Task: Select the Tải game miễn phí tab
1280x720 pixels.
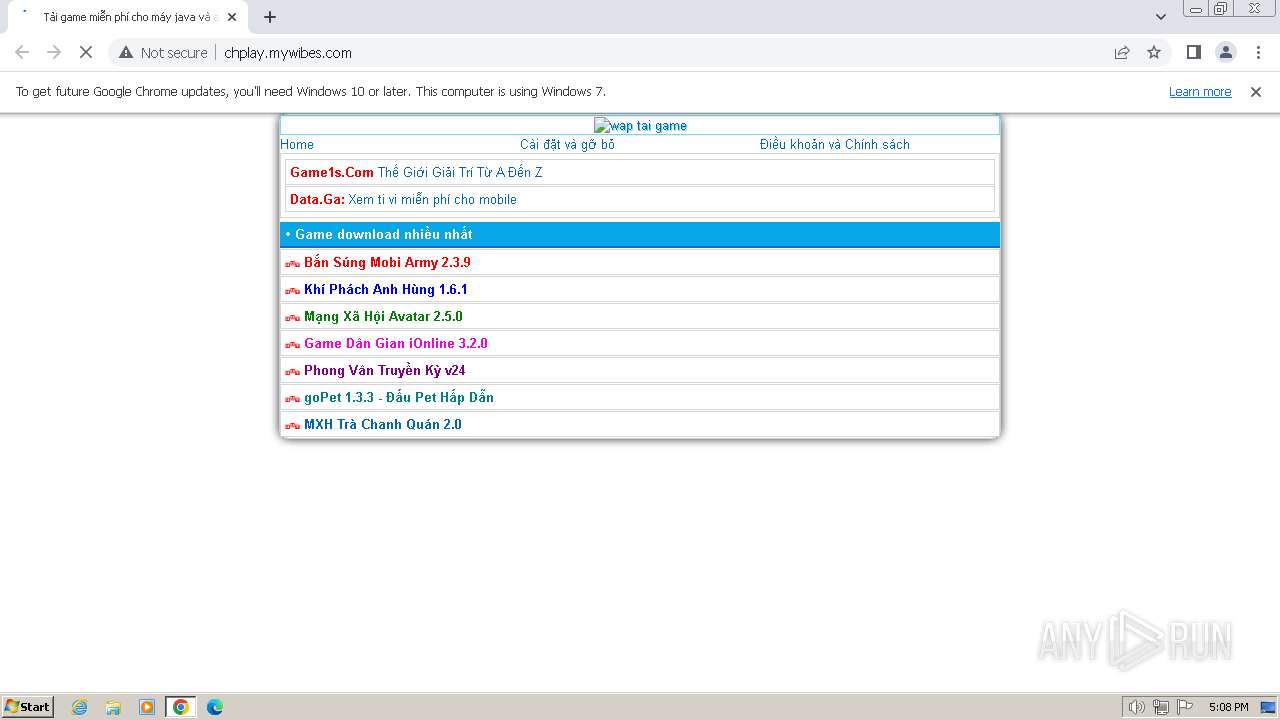Action: pos(126,17)
